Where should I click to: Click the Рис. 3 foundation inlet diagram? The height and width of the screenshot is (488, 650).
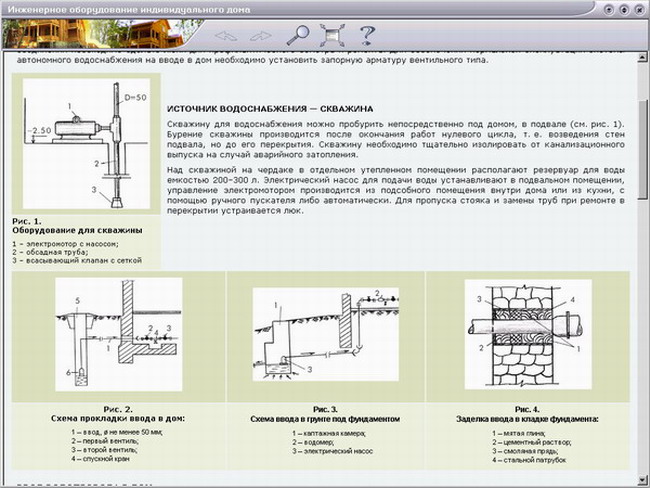coord(325,334)
